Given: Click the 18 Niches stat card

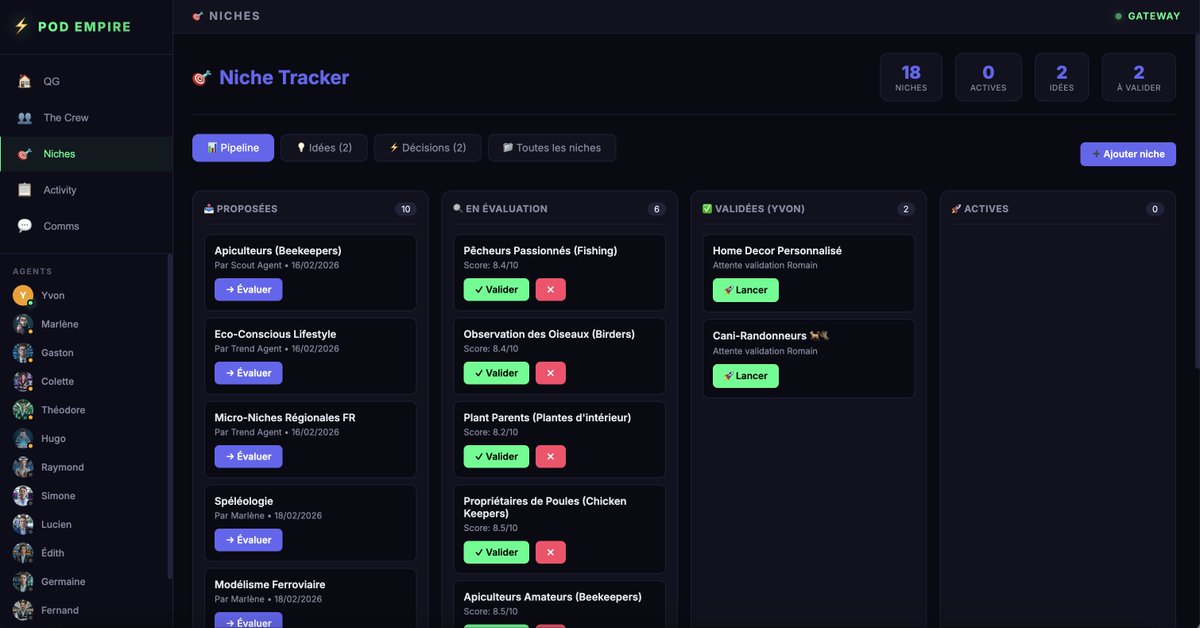Looking at the screenshot, I should (x=911, y=77).
